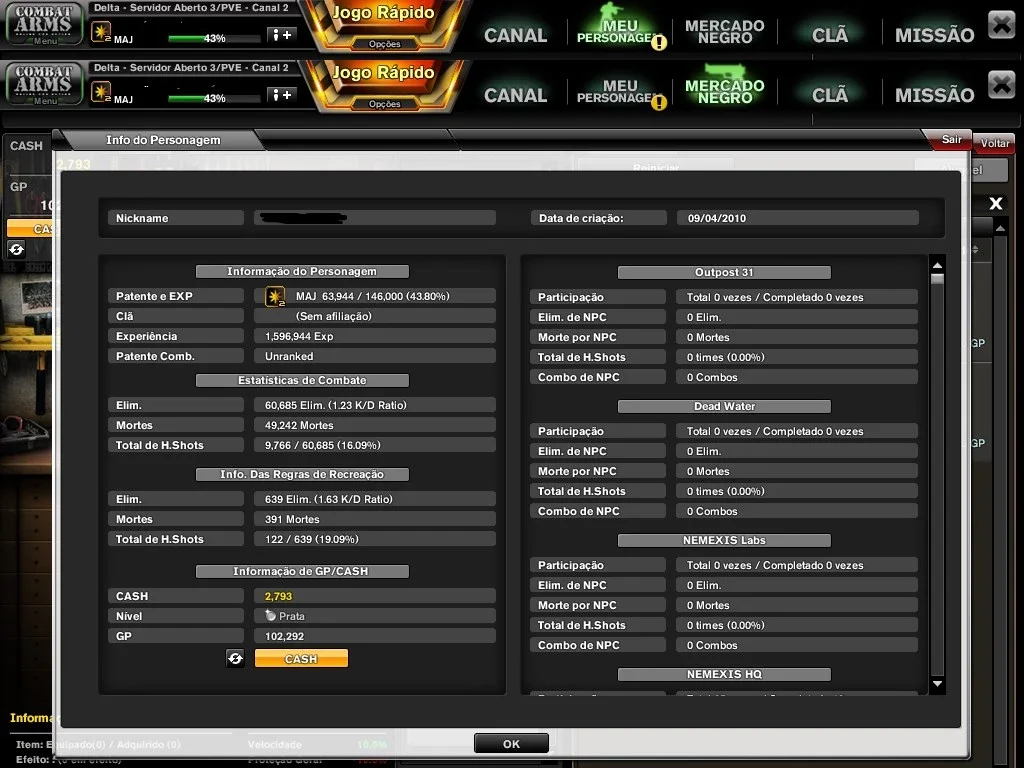Viewport: 1024px width, 768px height.
Task: Select Info do Personagem tab
Action: click(x=163, y=140)
